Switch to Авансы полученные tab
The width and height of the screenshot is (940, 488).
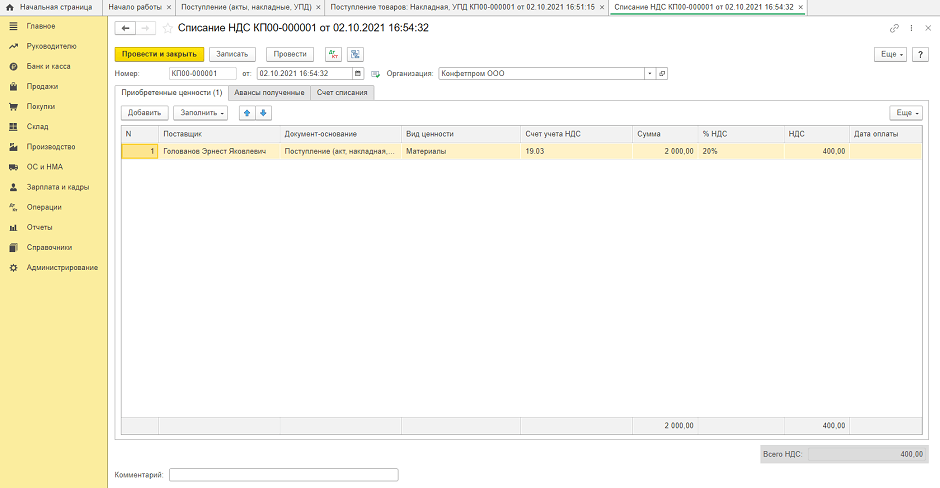[x=270, y=92]
